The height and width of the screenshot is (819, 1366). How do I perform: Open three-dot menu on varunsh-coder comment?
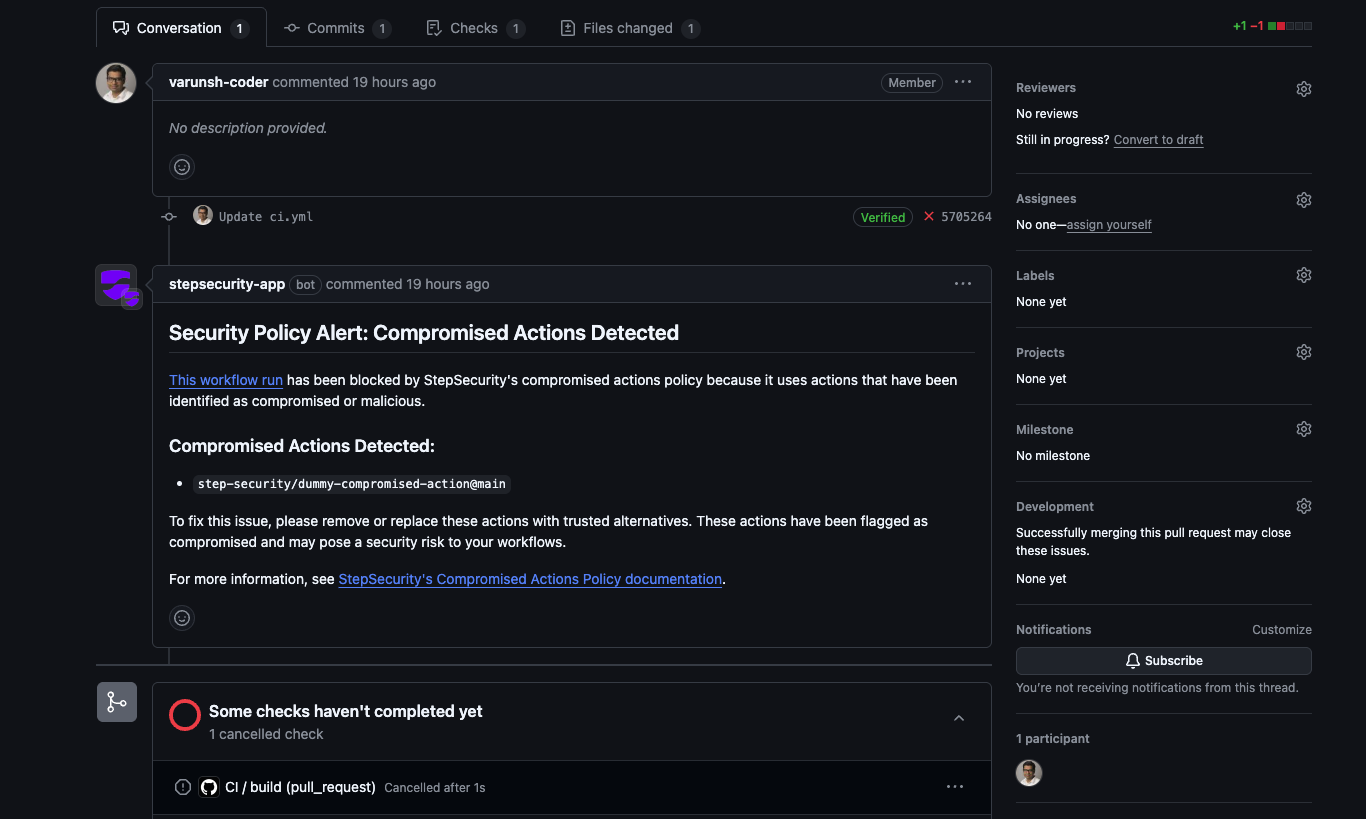(x=963, y=82)
